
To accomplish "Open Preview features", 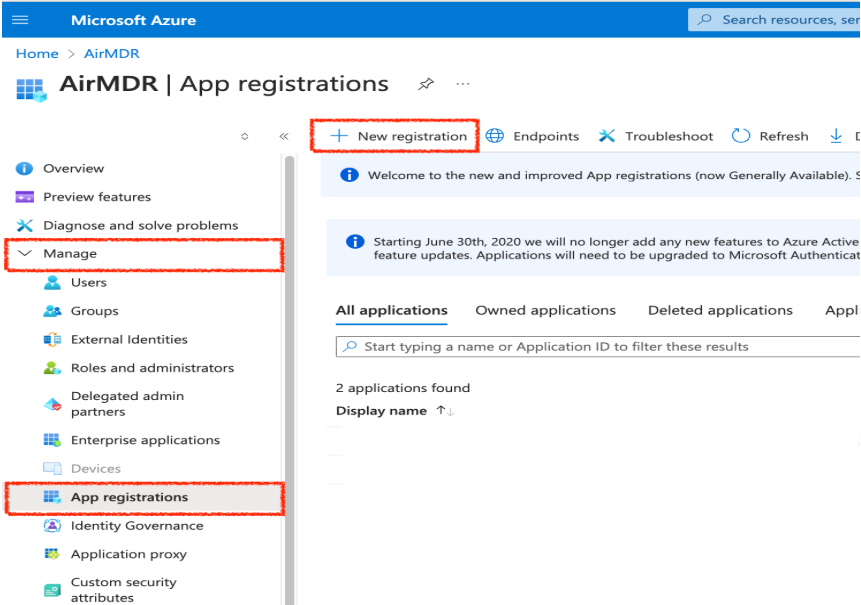I will 97,197.
